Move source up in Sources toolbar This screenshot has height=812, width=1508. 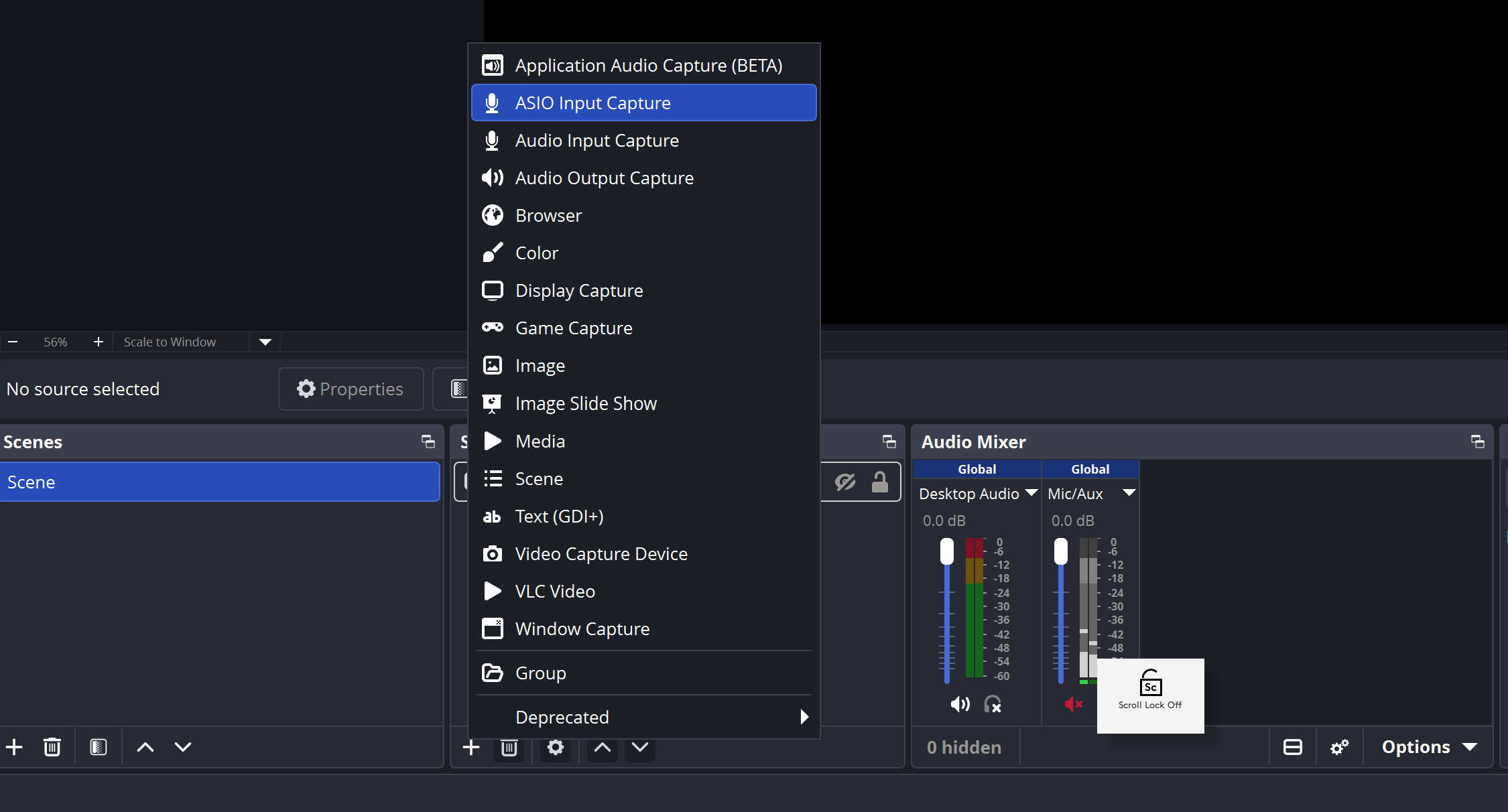click(x=603, y=748)
